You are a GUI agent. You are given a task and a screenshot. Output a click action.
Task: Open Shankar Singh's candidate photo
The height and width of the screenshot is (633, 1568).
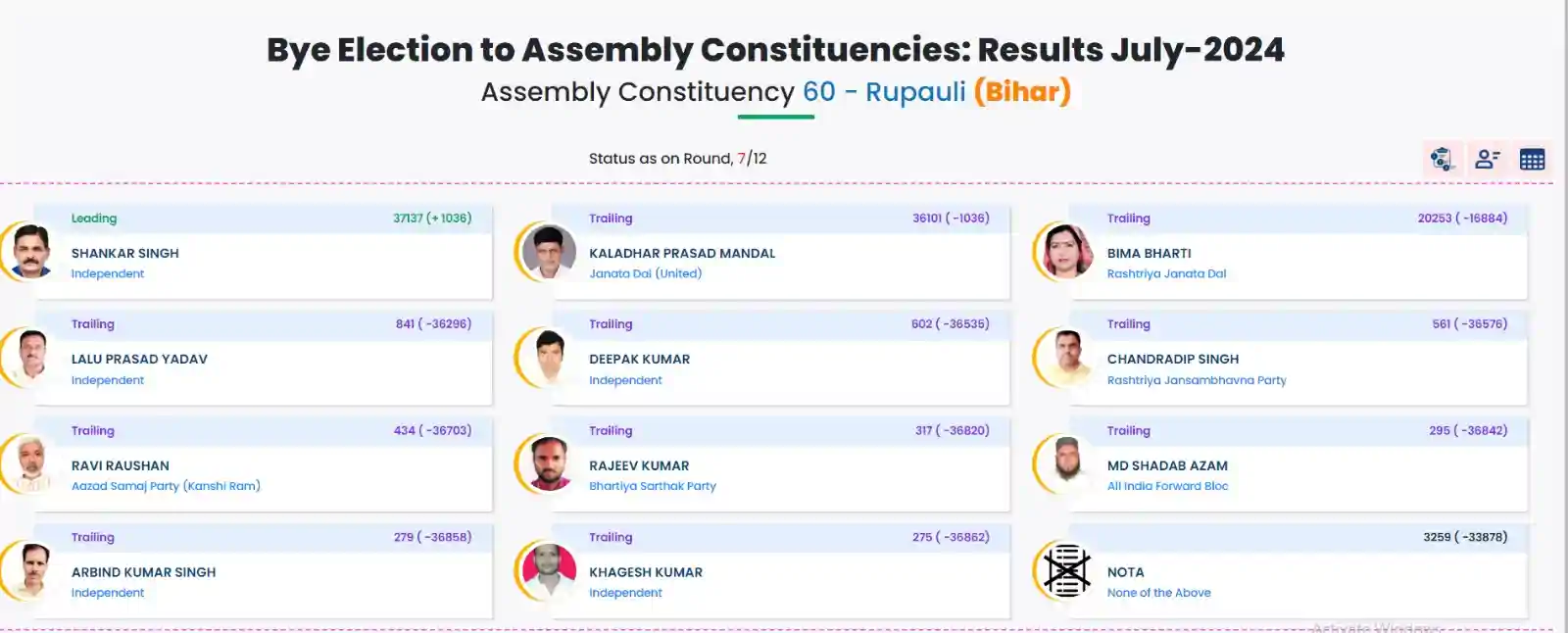29,252
